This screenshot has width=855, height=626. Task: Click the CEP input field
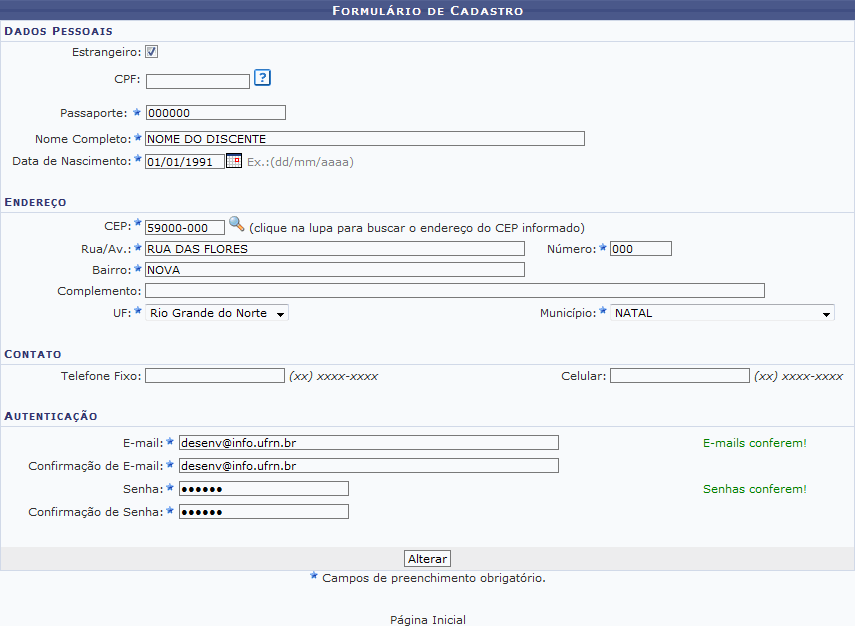tap(183, 228)
